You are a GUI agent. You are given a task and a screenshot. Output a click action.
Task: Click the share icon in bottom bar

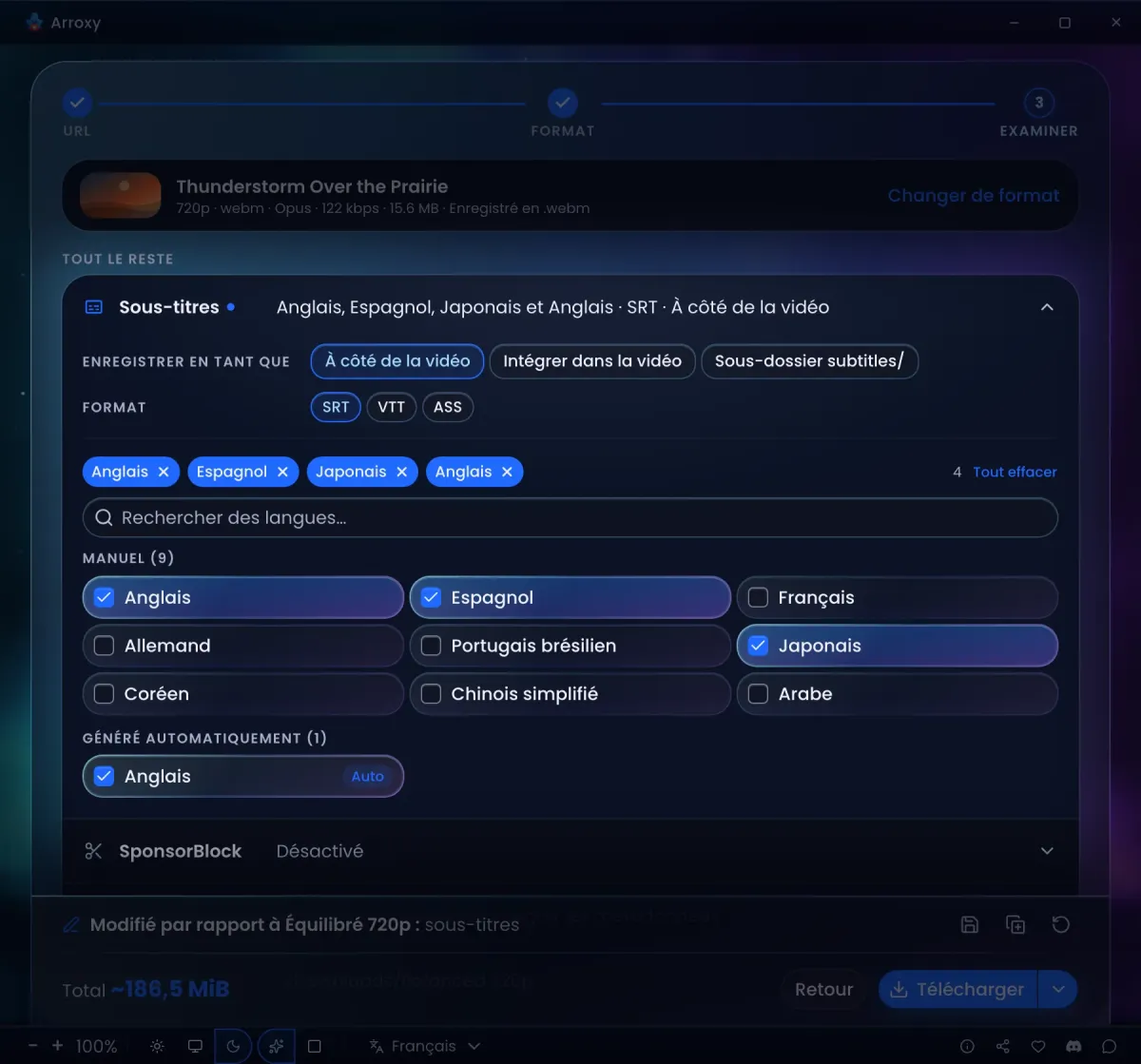coord(1003,1046)
